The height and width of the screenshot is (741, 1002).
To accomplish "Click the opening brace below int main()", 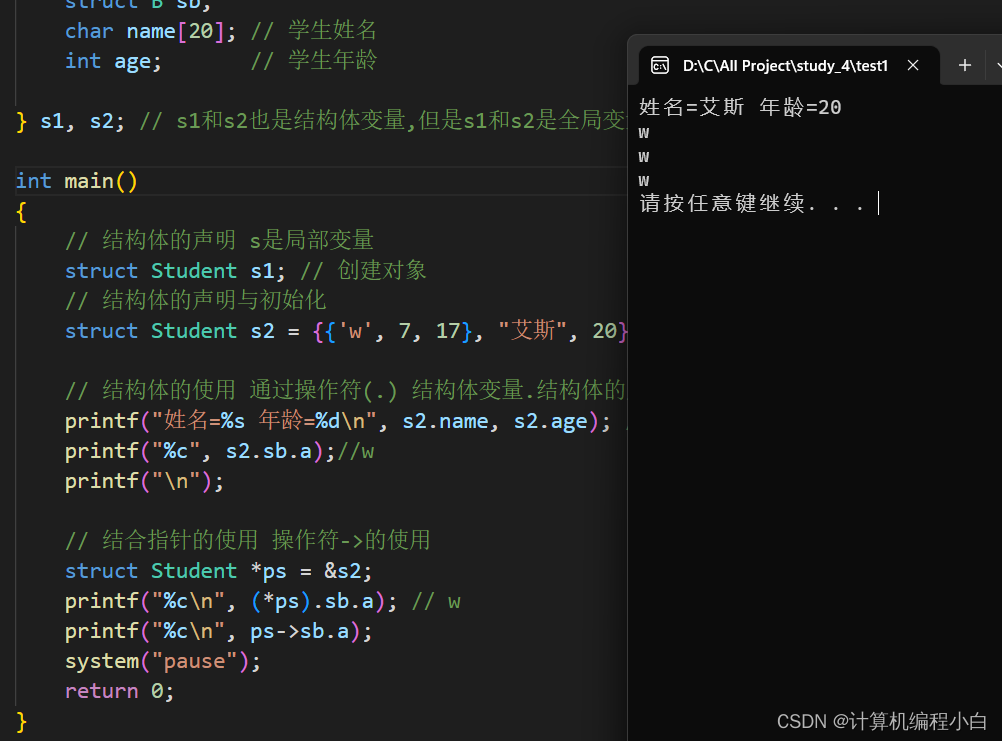I will point(21,211).
